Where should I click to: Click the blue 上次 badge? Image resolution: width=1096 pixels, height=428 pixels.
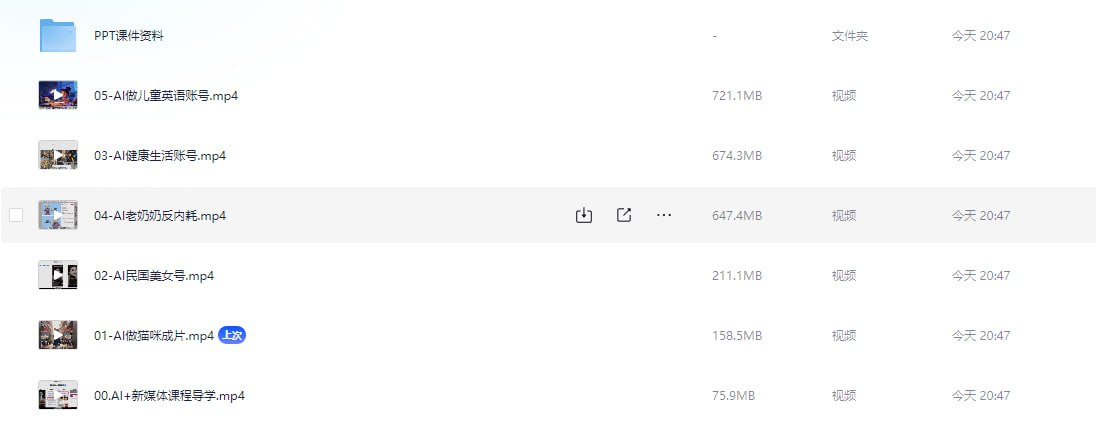tap(232, 336)
